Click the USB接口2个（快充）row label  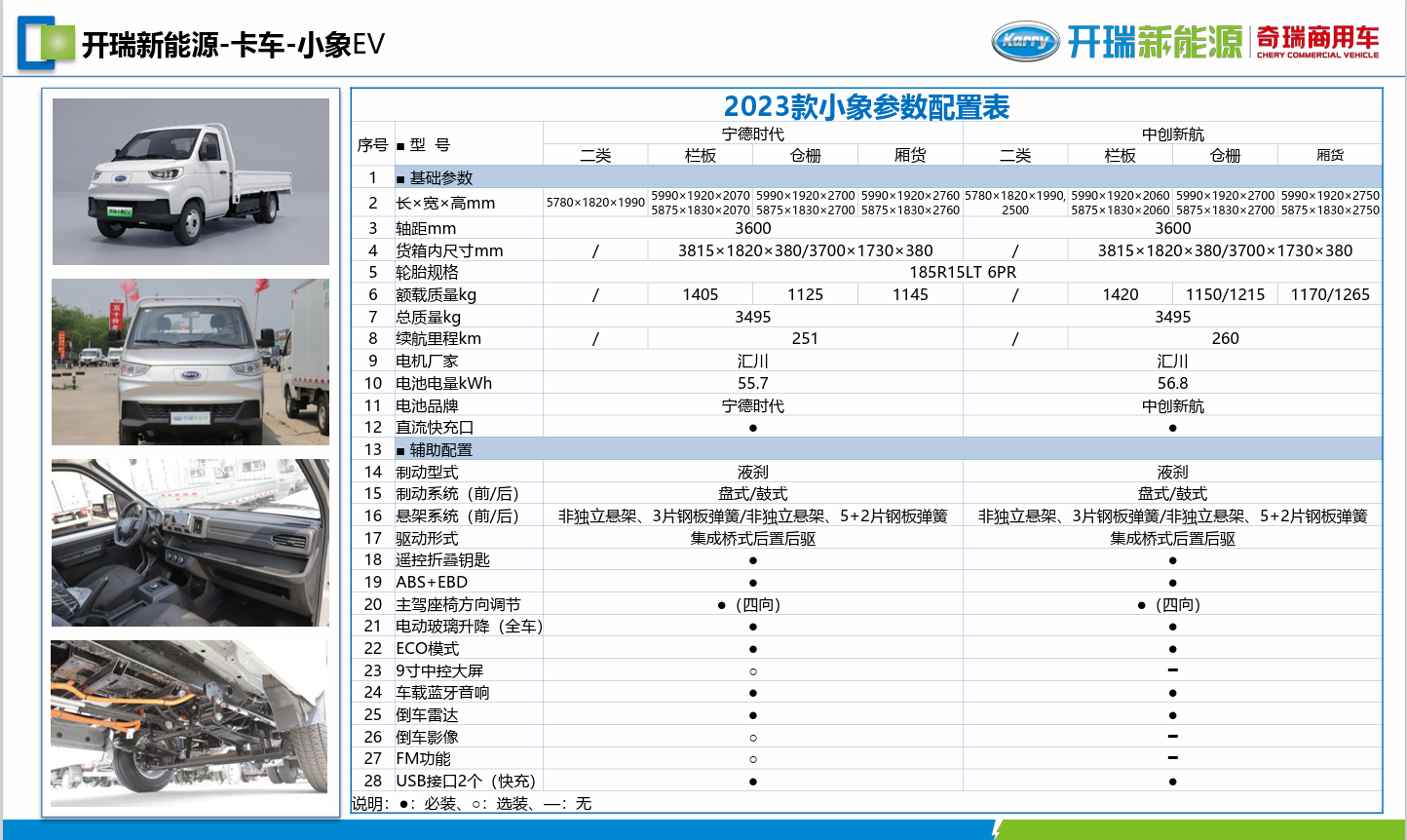pos(466,781)
